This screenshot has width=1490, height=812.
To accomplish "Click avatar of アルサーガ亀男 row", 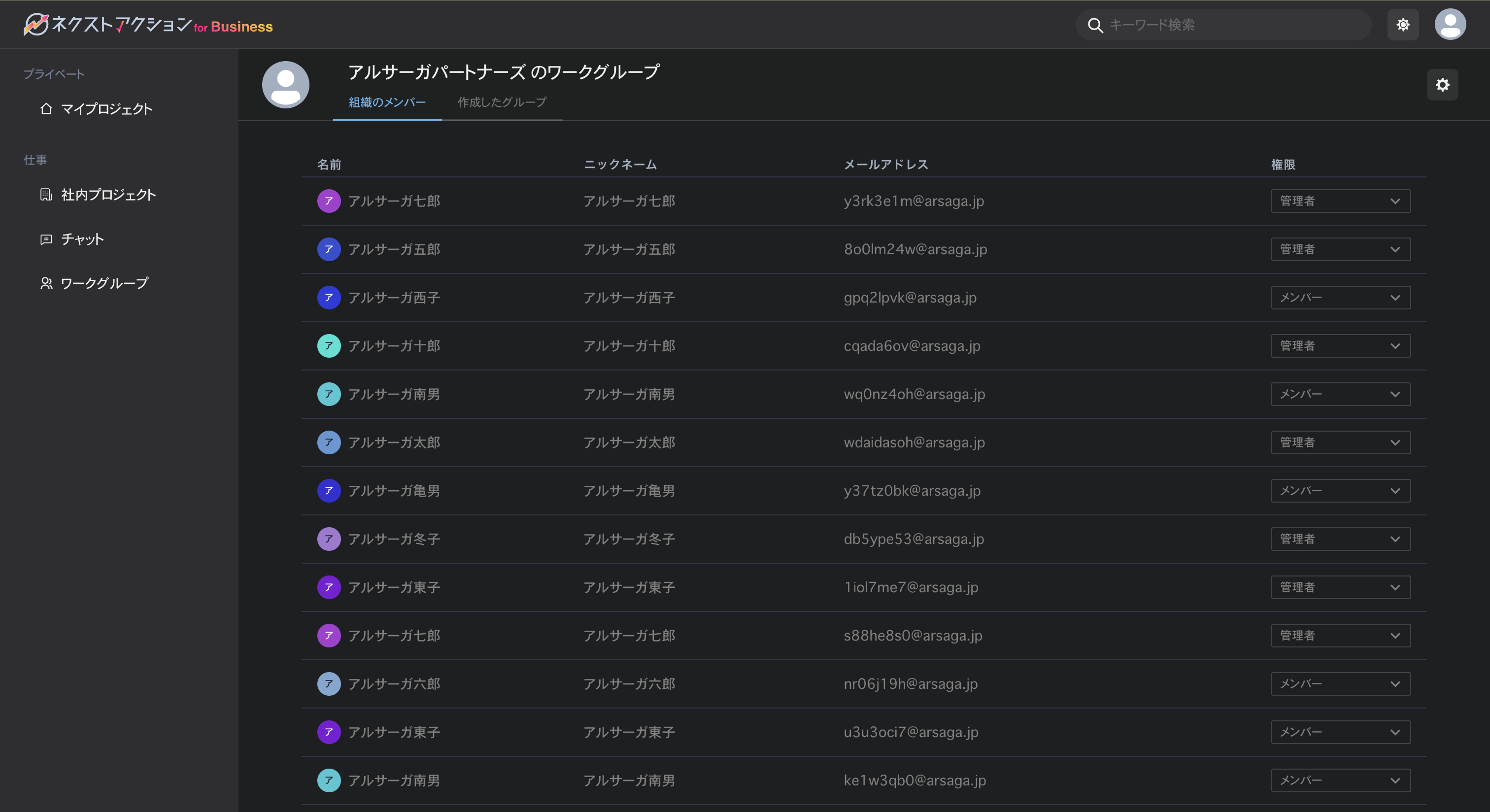I will (329, 490).
